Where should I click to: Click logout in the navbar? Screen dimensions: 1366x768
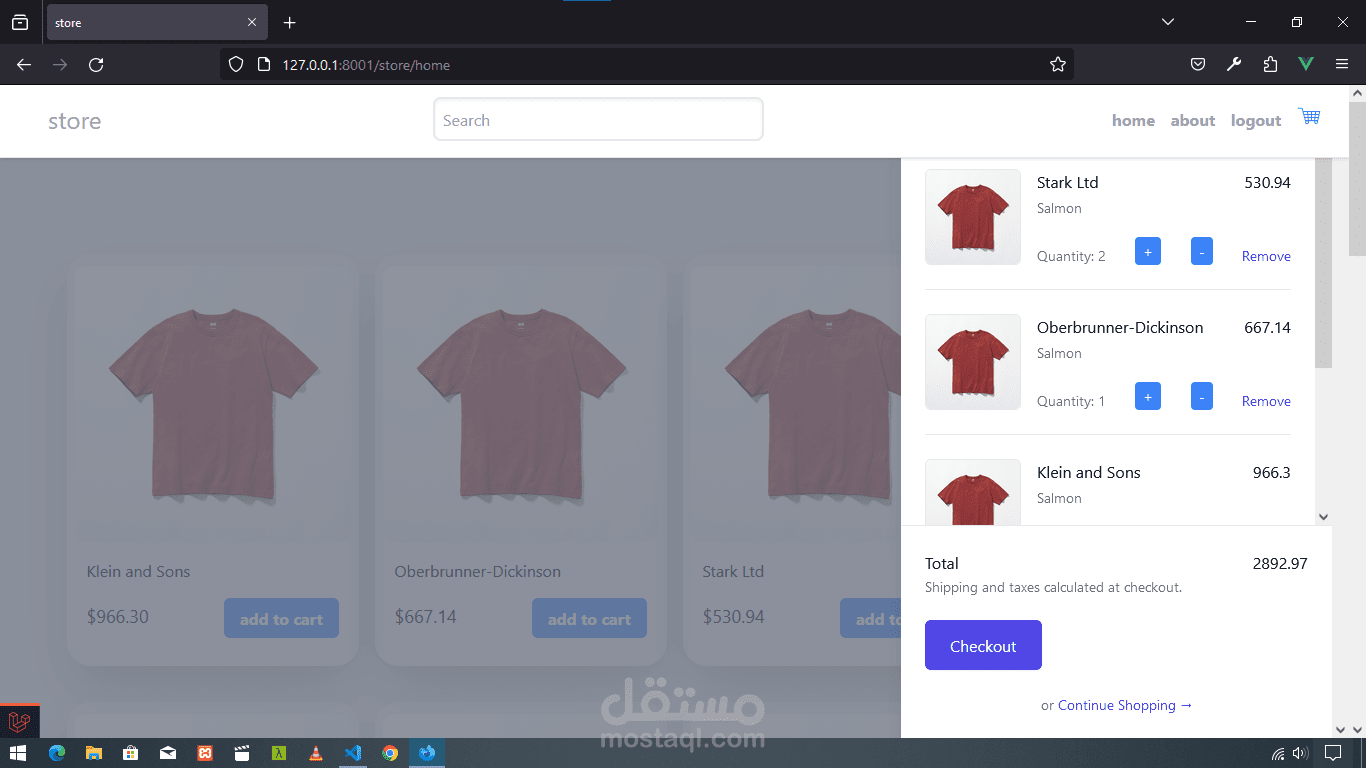[x=1256, y=121]
